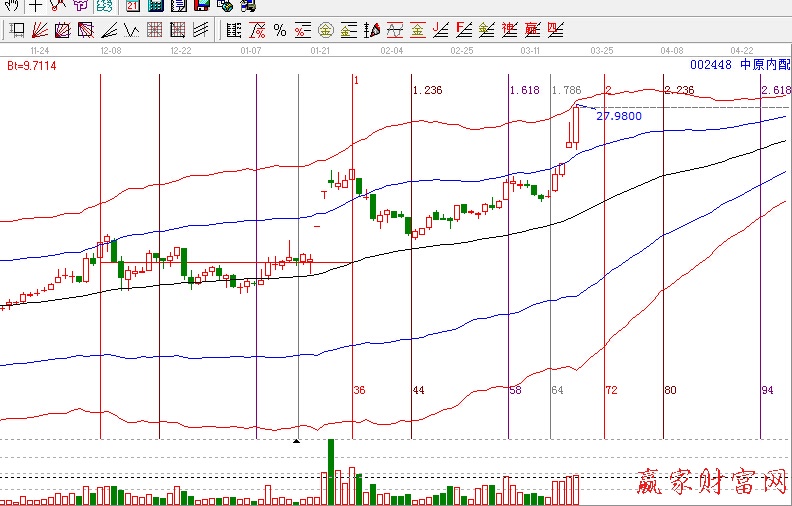Click the 03-25 date on time axis
792x506 pixels.
coord(602,49)
